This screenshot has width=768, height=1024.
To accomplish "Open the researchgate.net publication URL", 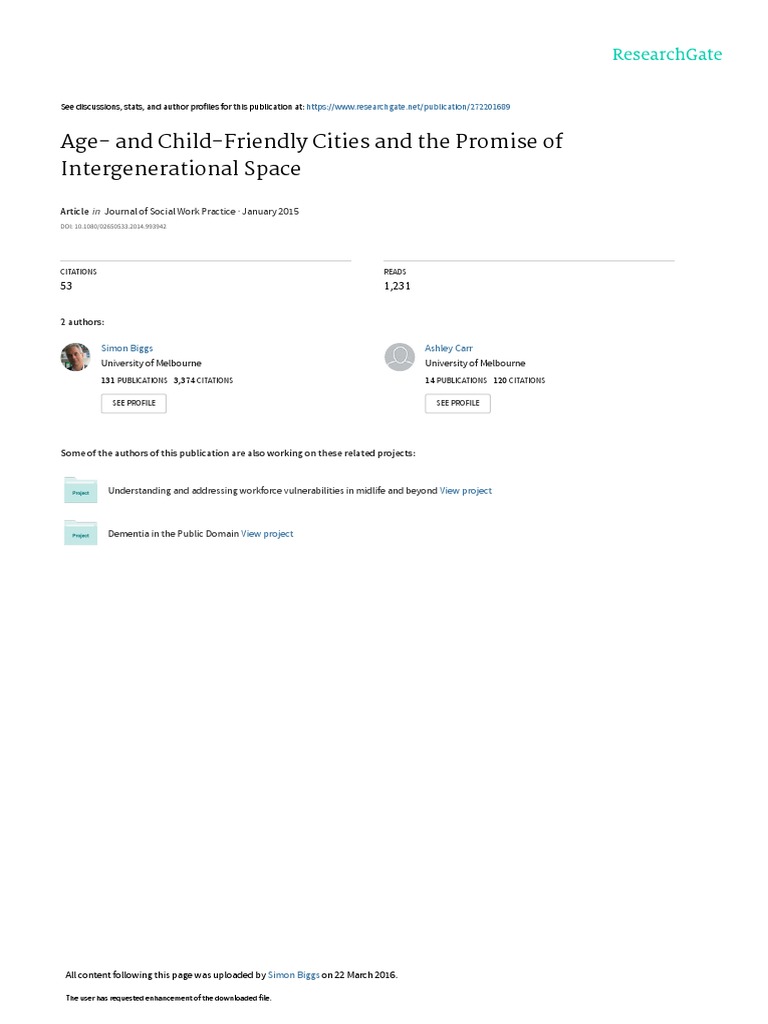I will (408, 106).
